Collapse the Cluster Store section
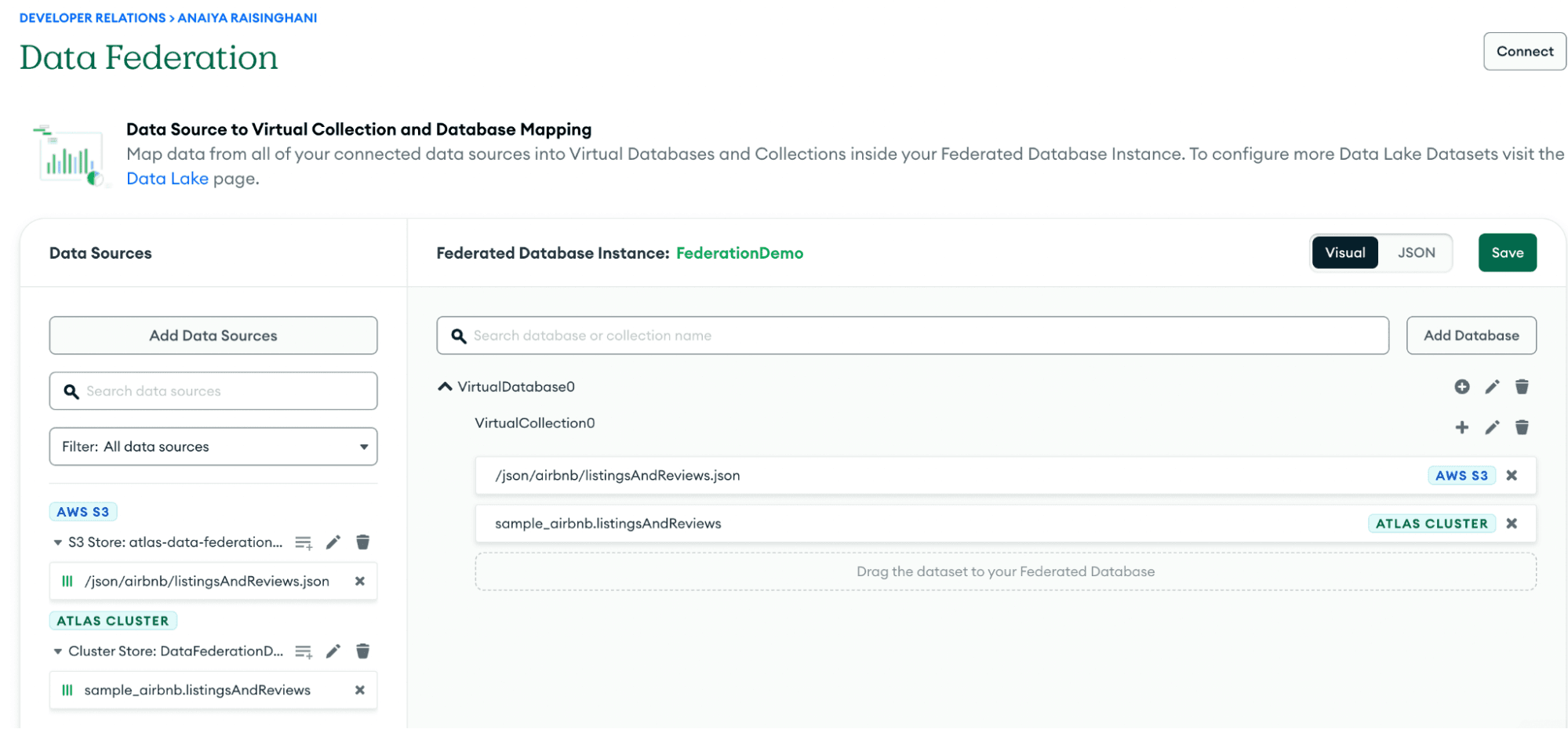1568x729 pixels. click(57, 651)
